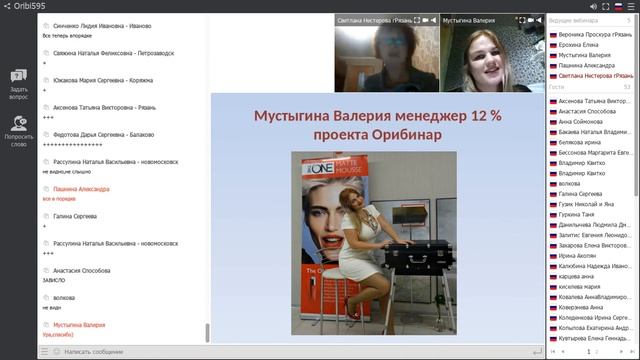This screenshot has width=640, height=360.
Task: Click the chat options menu icon beside message field
Action: [x=44, y=351]
